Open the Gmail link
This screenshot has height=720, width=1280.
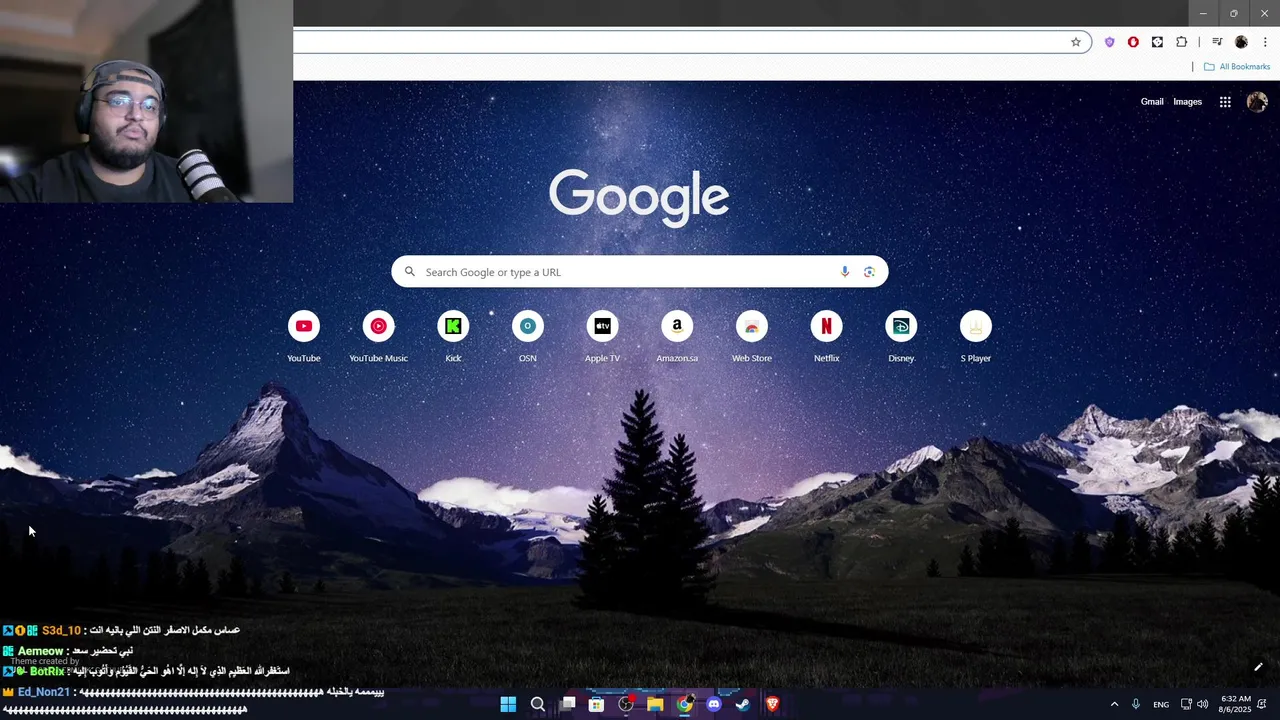pos(1152,102)
